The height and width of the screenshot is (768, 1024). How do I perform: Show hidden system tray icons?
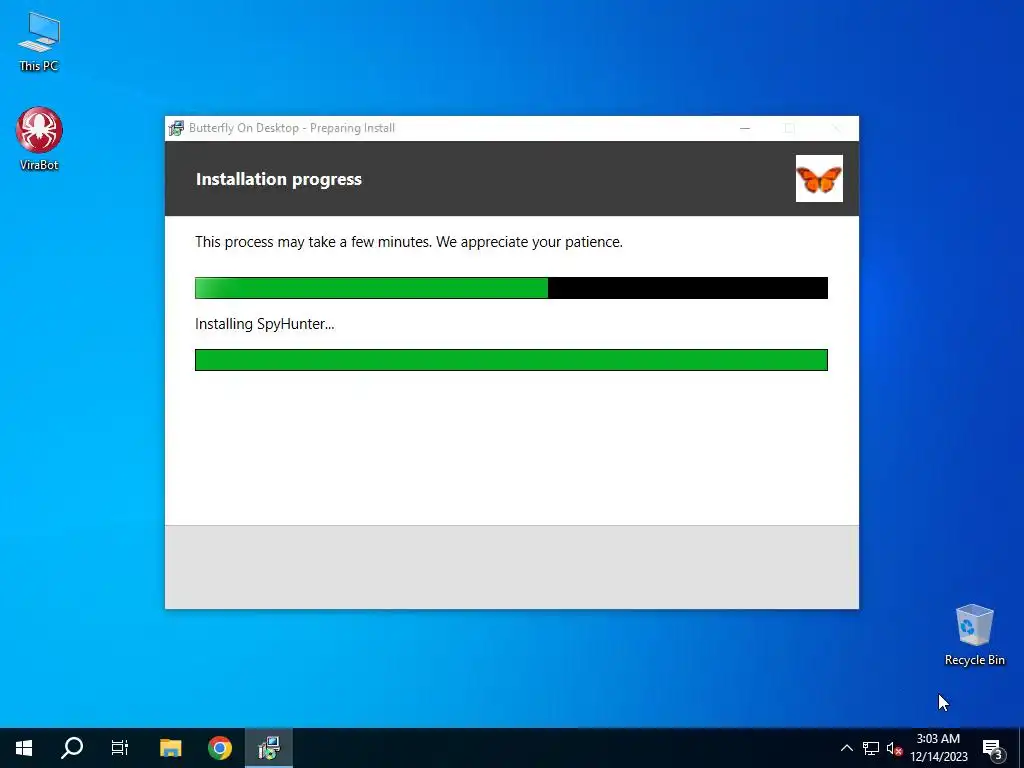(x=846, y=748)
